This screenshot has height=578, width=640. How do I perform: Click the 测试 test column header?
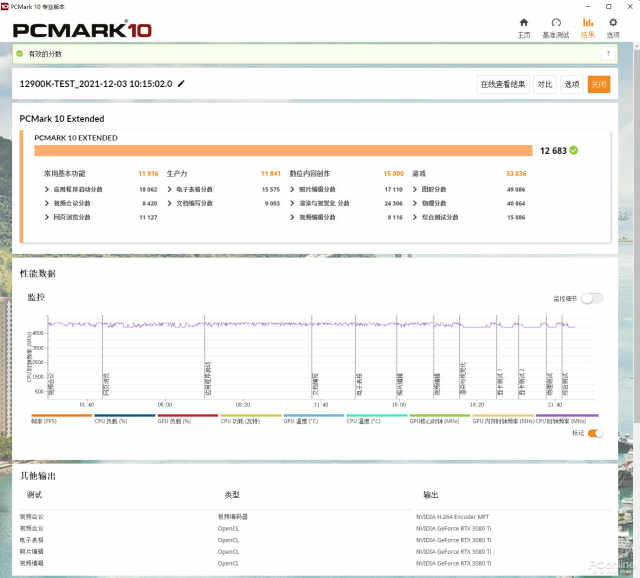(x=34, y=495)
